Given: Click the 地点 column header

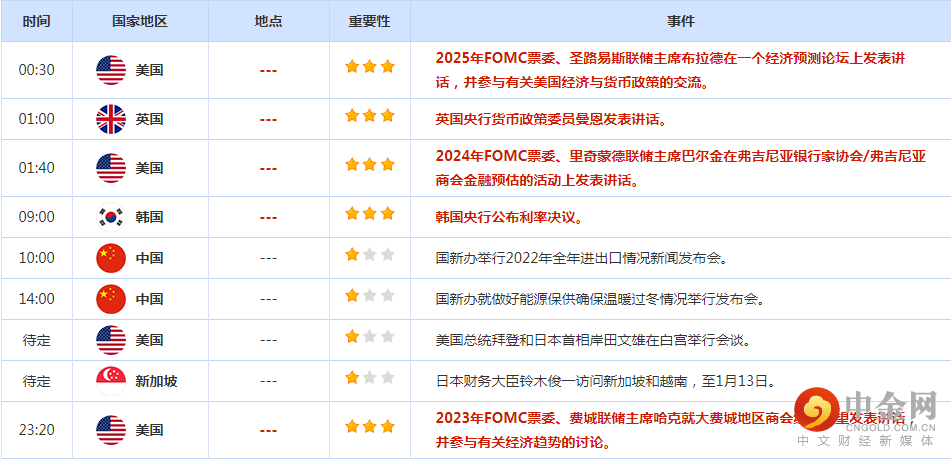Looking at the screenshot, I should 268,21.
